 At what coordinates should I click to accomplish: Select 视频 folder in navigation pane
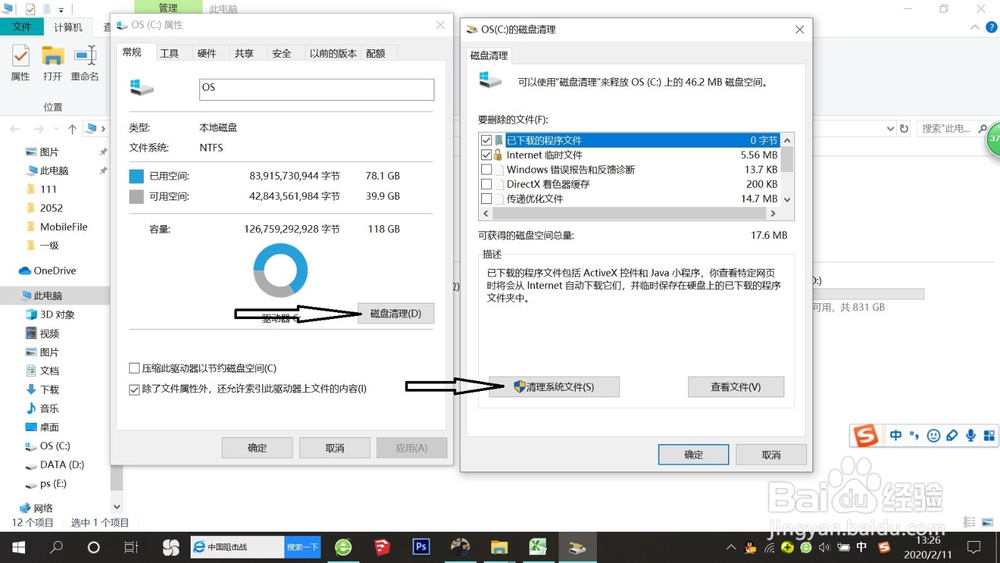(42, 333)
